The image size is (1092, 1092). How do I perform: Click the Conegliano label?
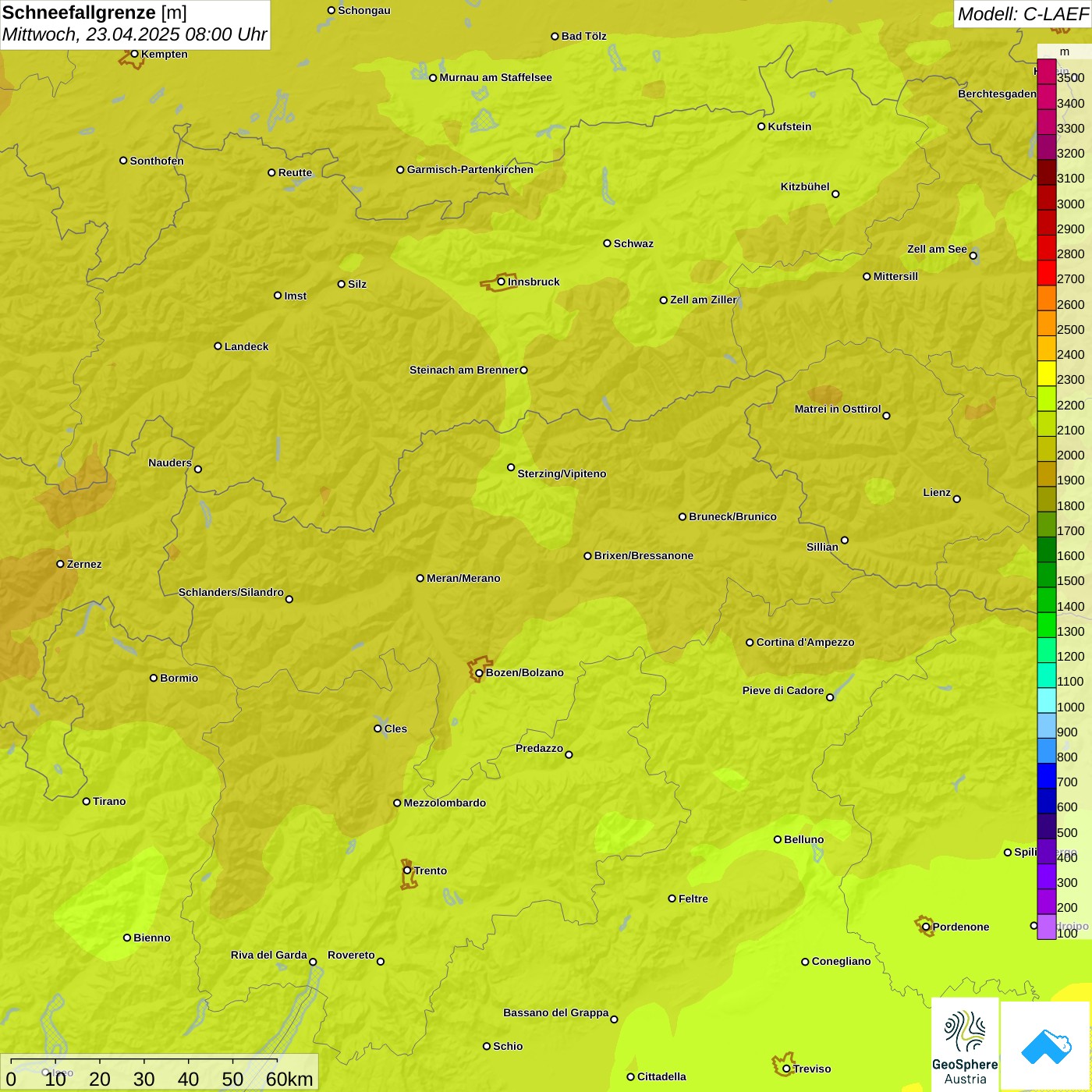pyautogui.click(x=841, y=961)
